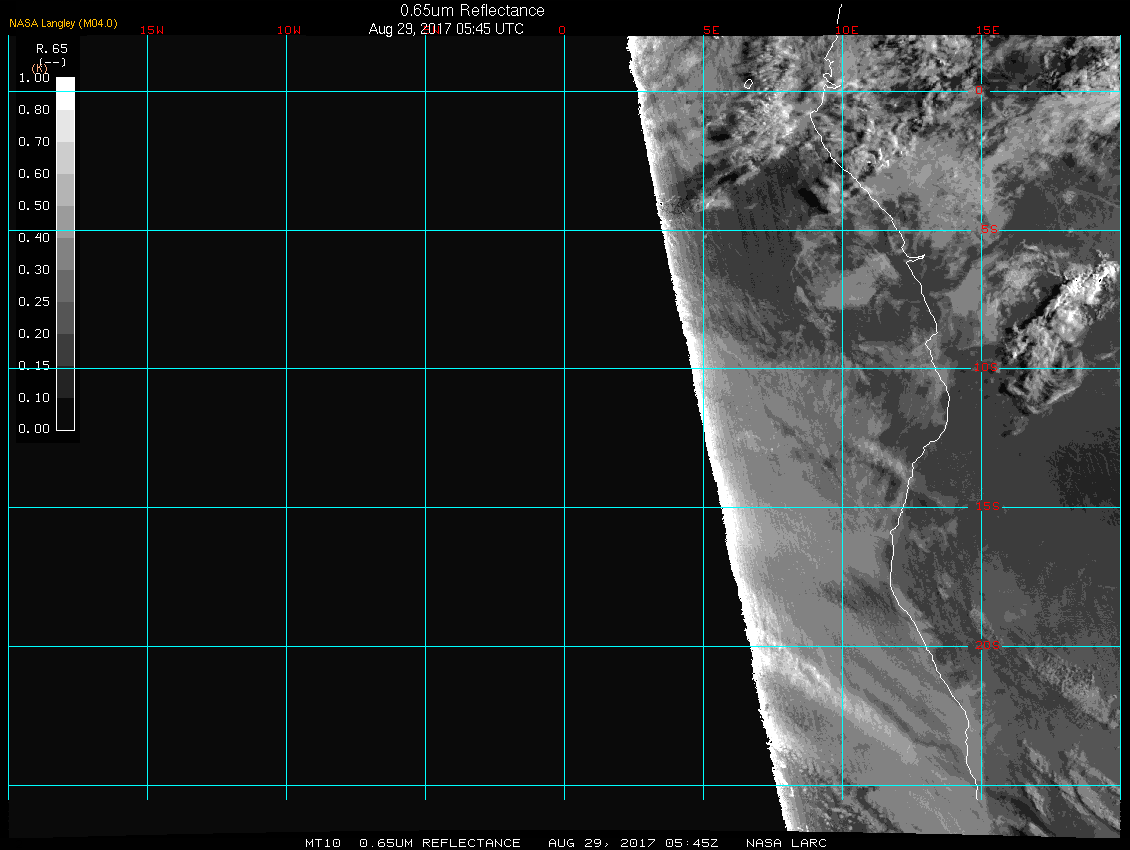Click the 0.25 color bar value
1130x850 pixels.
pos(34,301)
